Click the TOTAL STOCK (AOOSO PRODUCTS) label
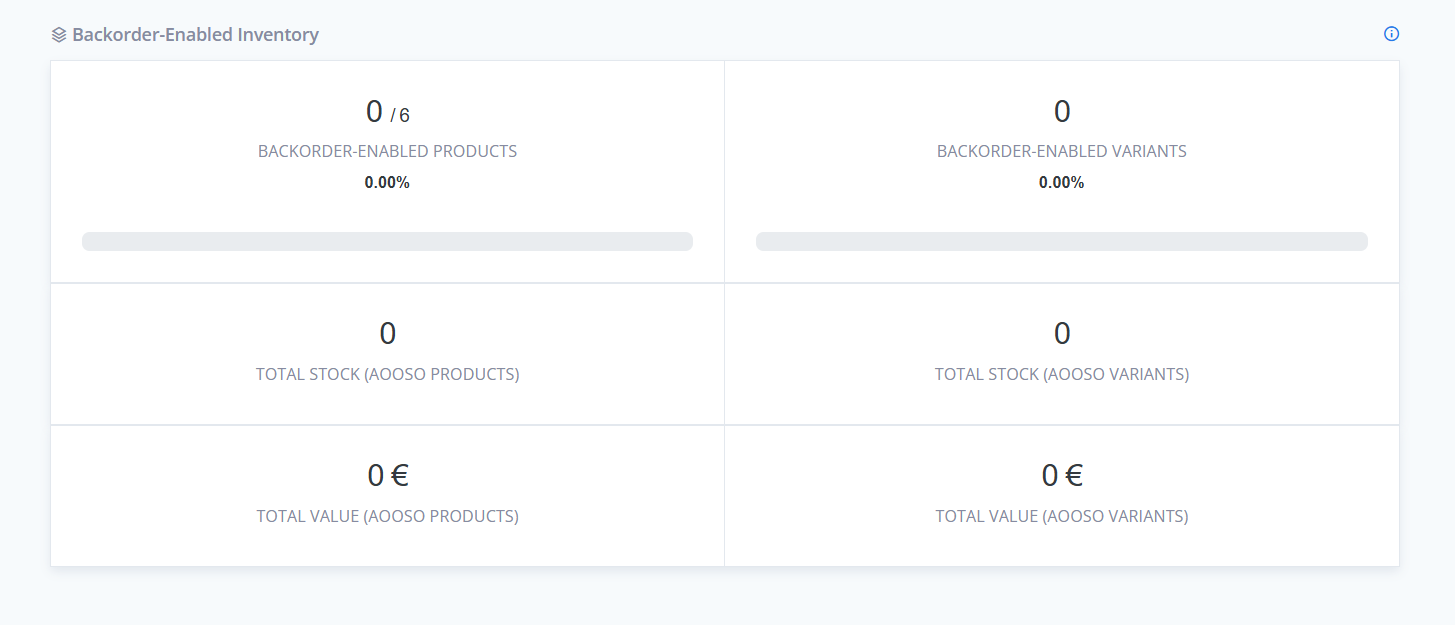 tap(387, 374)
